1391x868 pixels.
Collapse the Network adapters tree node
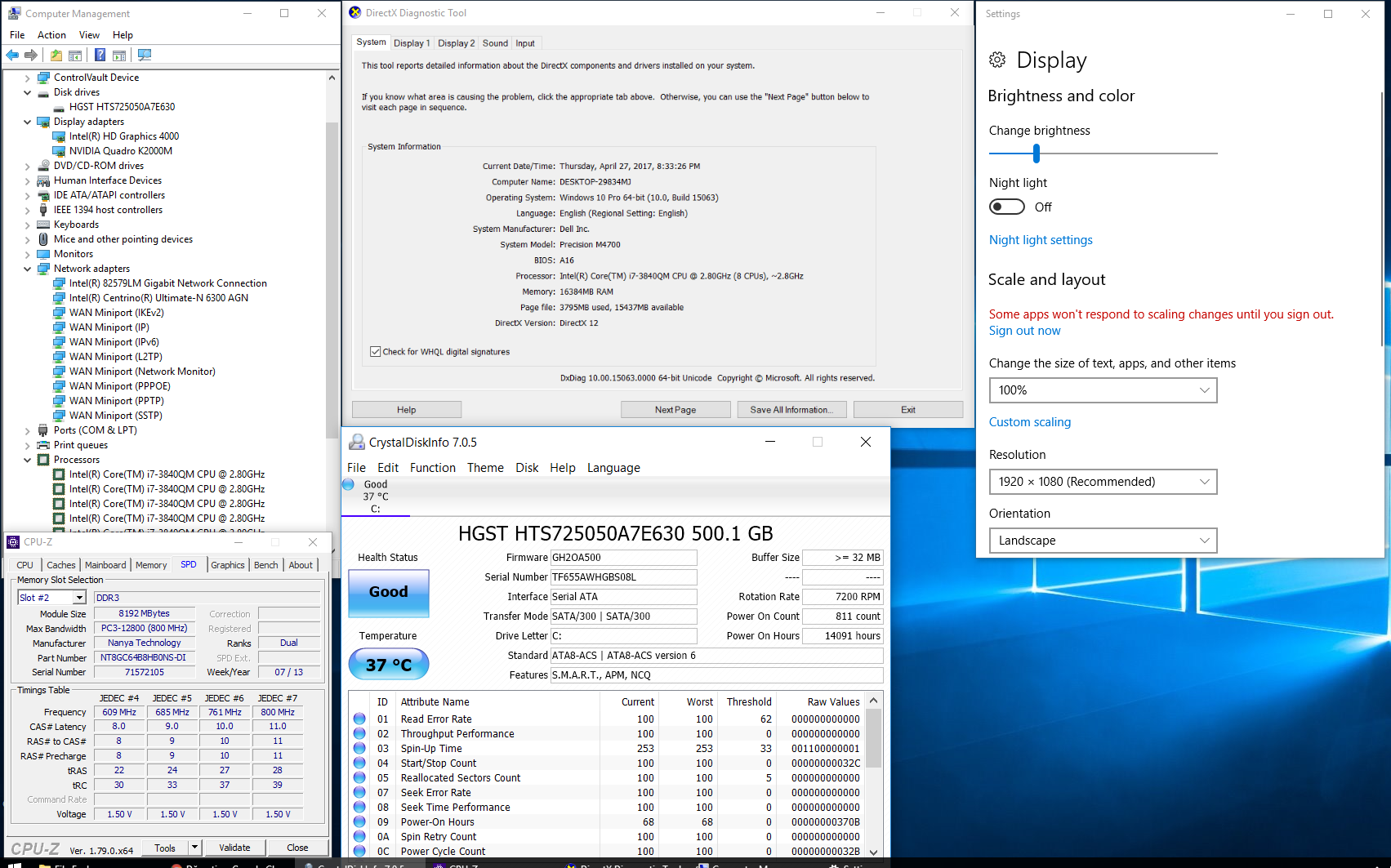(27, 269)
